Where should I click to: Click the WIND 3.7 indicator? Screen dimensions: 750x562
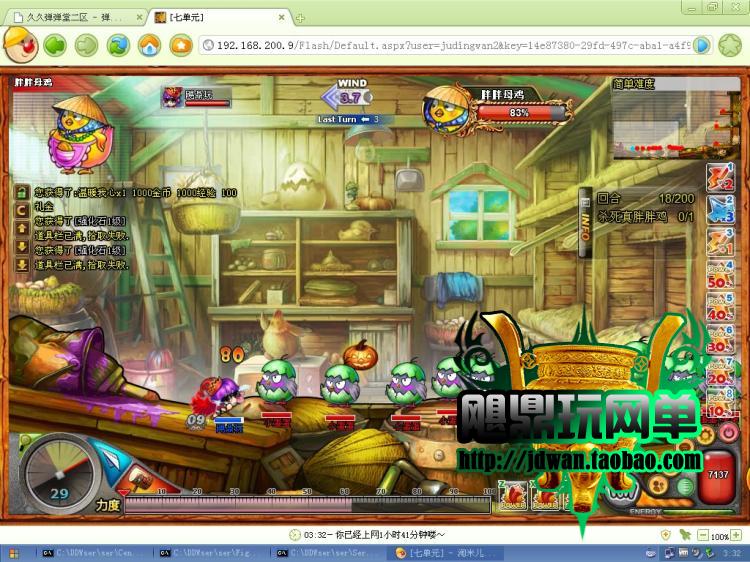348,94
